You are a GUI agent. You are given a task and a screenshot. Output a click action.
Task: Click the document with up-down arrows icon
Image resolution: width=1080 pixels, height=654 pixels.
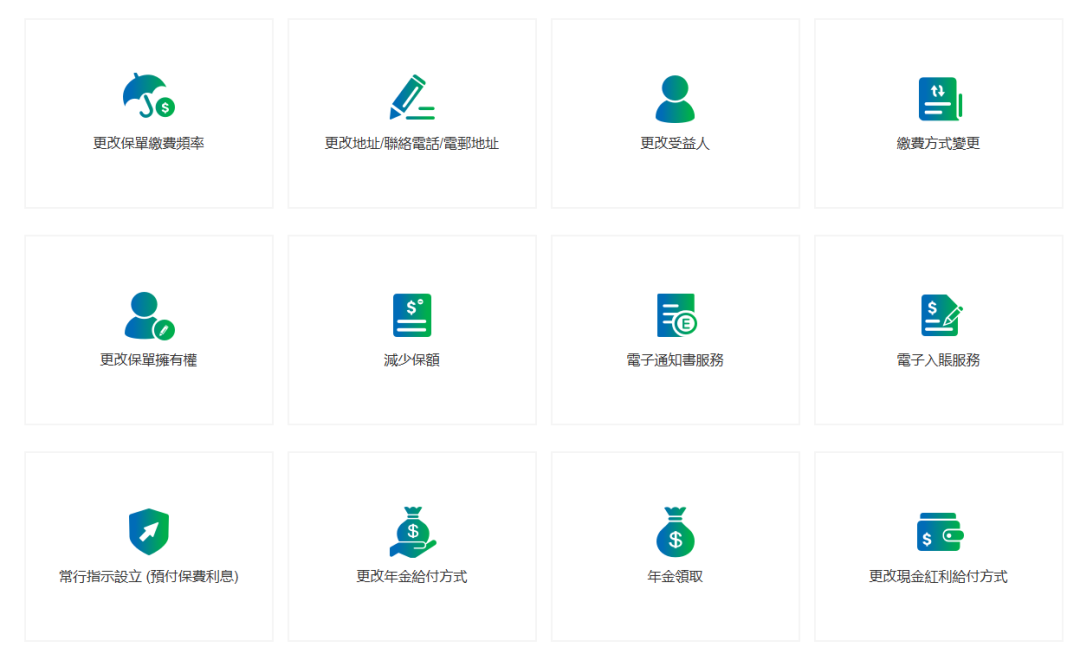coord(939,98)
